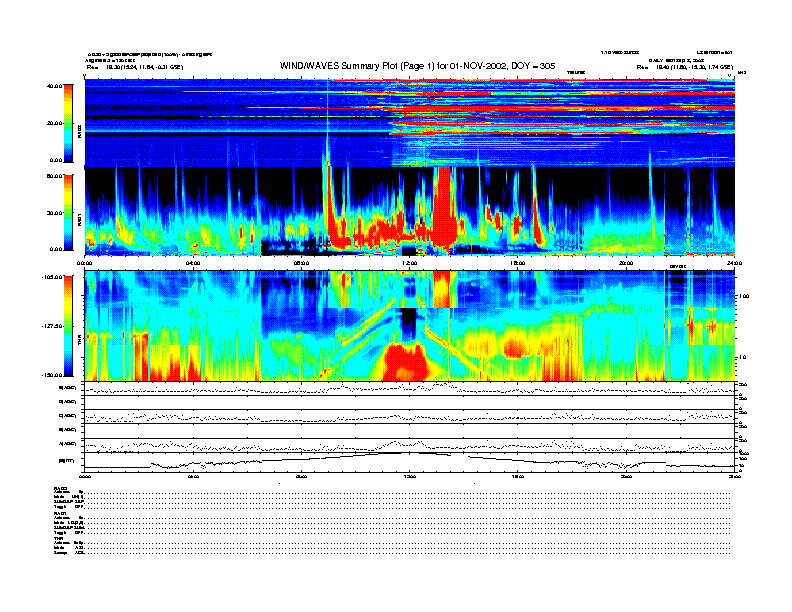This screenshot has width=792, height=612.
Task: Click the 60.00 label on RAD1 color scale
Action: 55,176
